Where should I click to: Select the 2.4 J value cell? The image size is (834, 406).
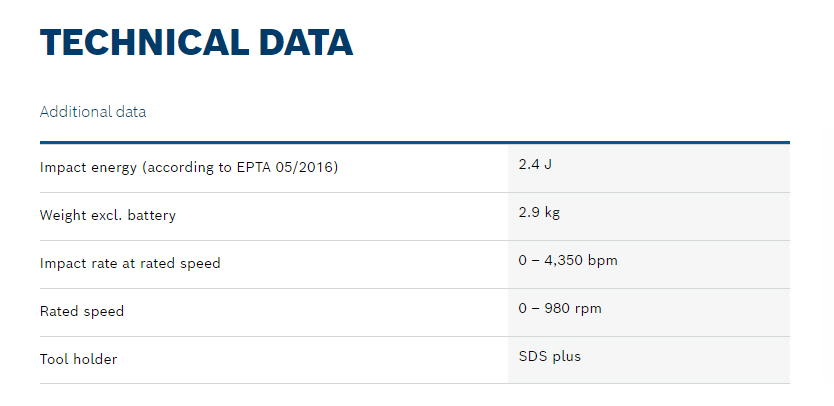pyautogui.click(x=535, y=163)
